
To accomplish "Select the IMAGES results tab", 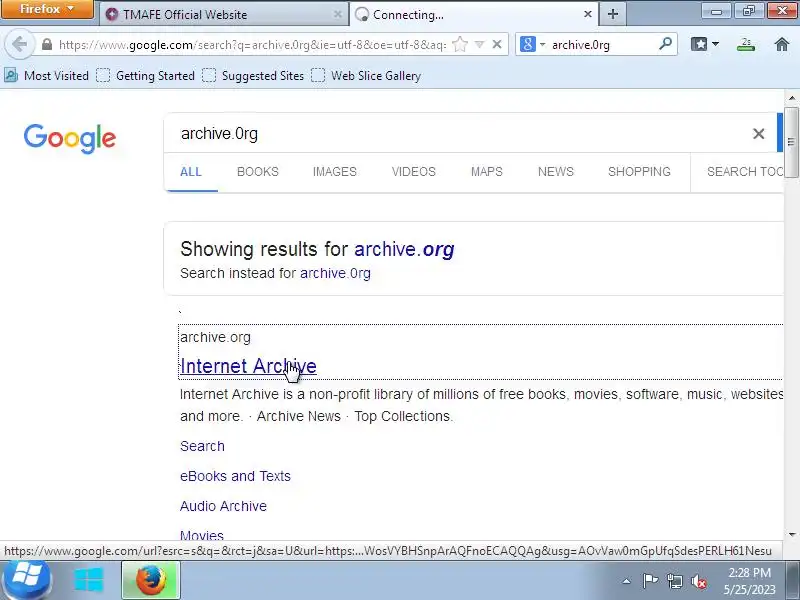I will [335, 172].
